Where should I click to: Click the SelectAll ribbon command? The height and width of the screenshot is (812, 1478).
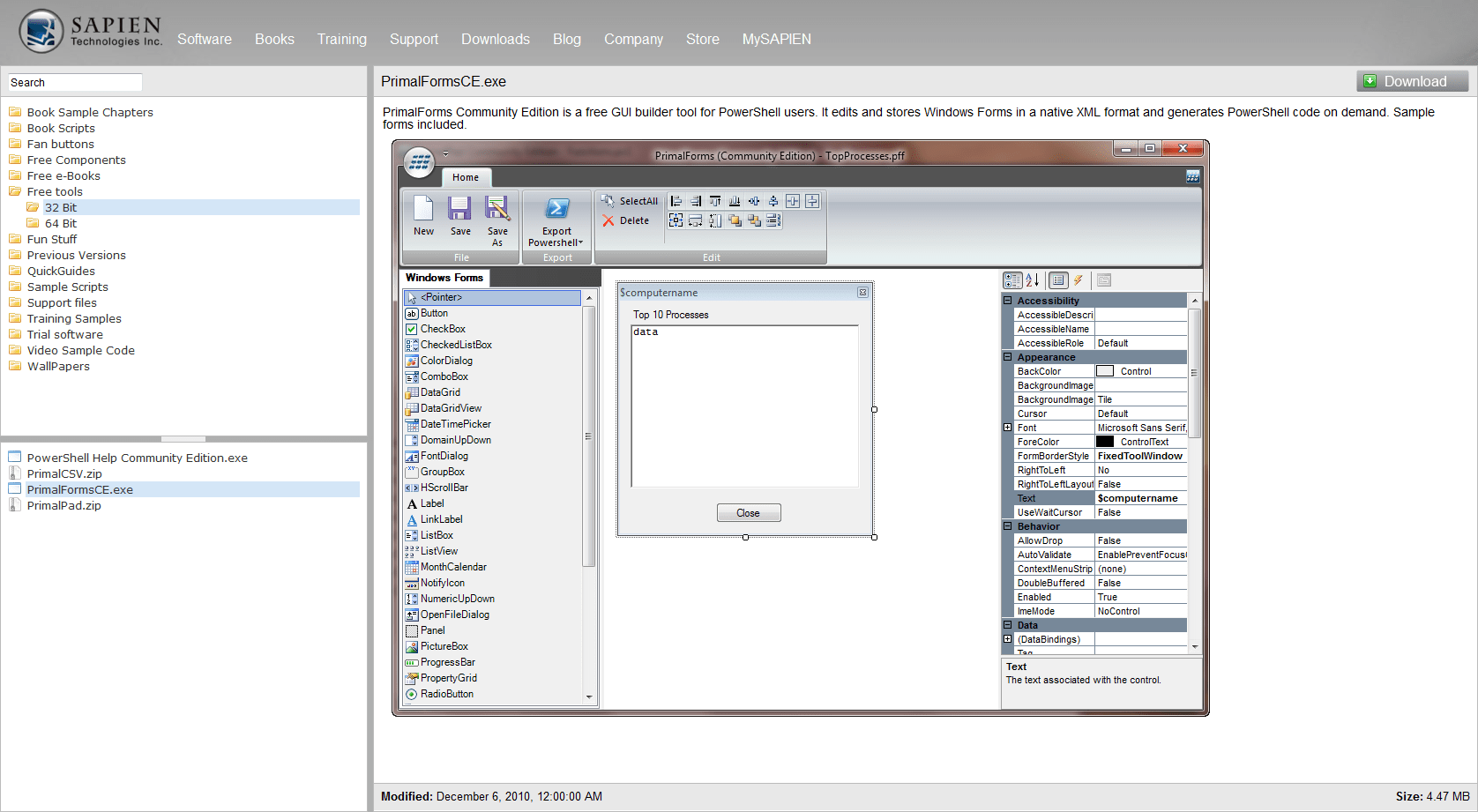tap(630, 201)
